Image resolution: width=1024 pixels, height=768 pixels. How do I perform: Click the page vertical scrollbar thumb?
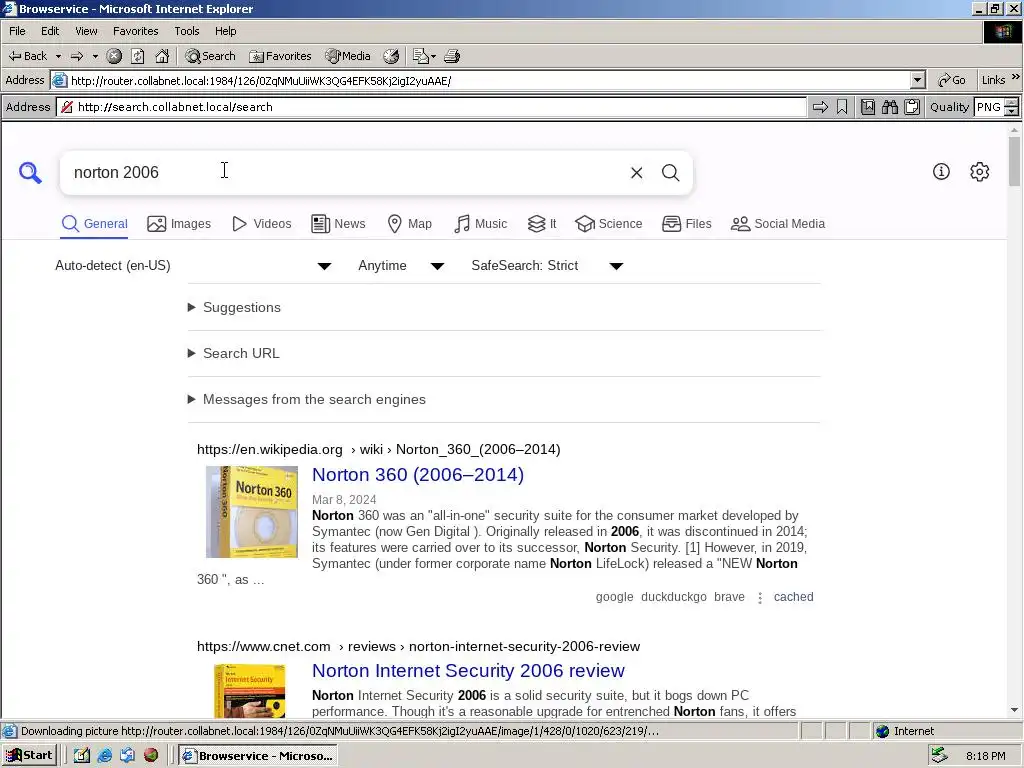tap(1014, 162)
